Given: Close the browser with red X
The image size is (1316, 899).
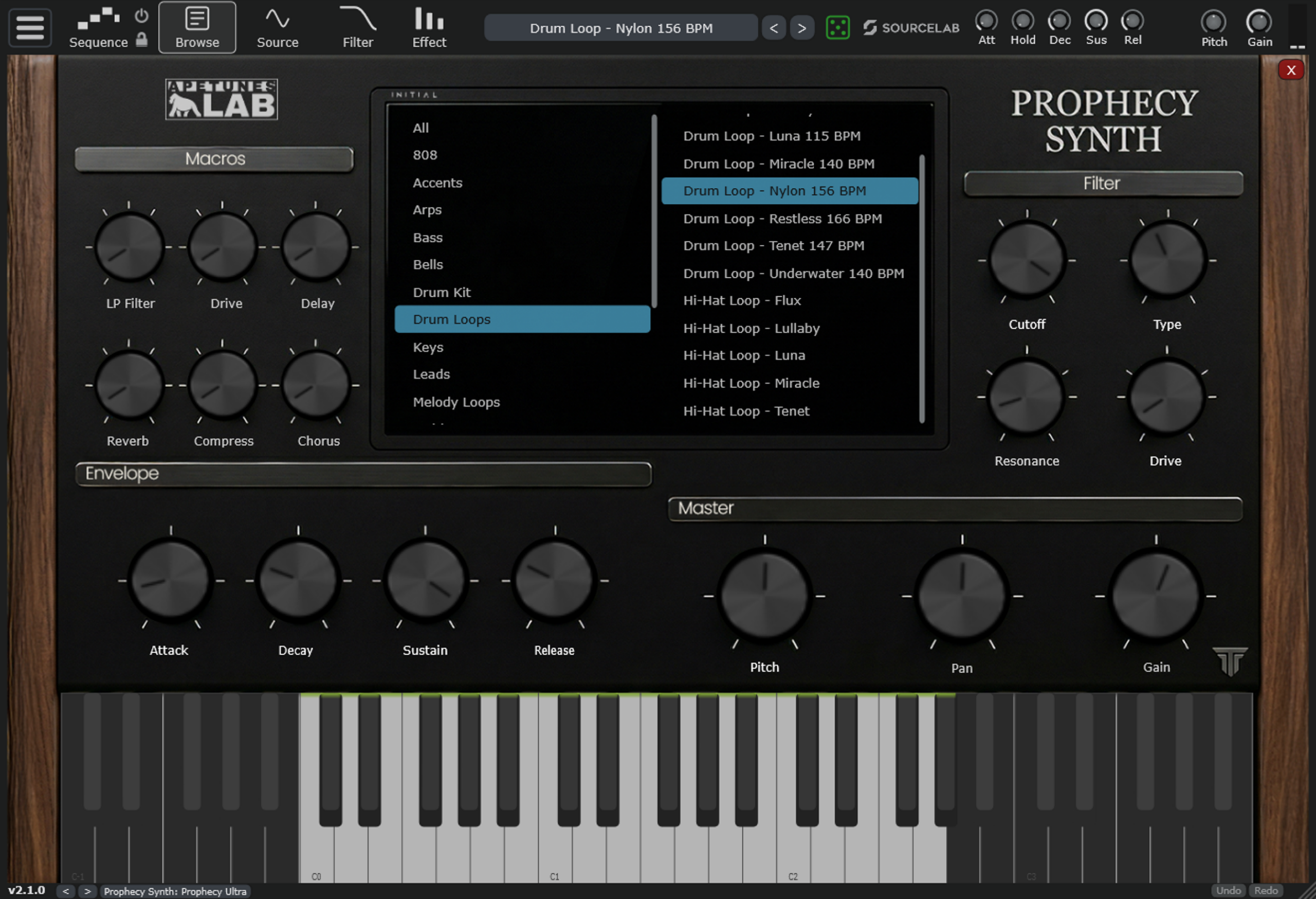Looking at the screenshot, I should [1291, 70].
